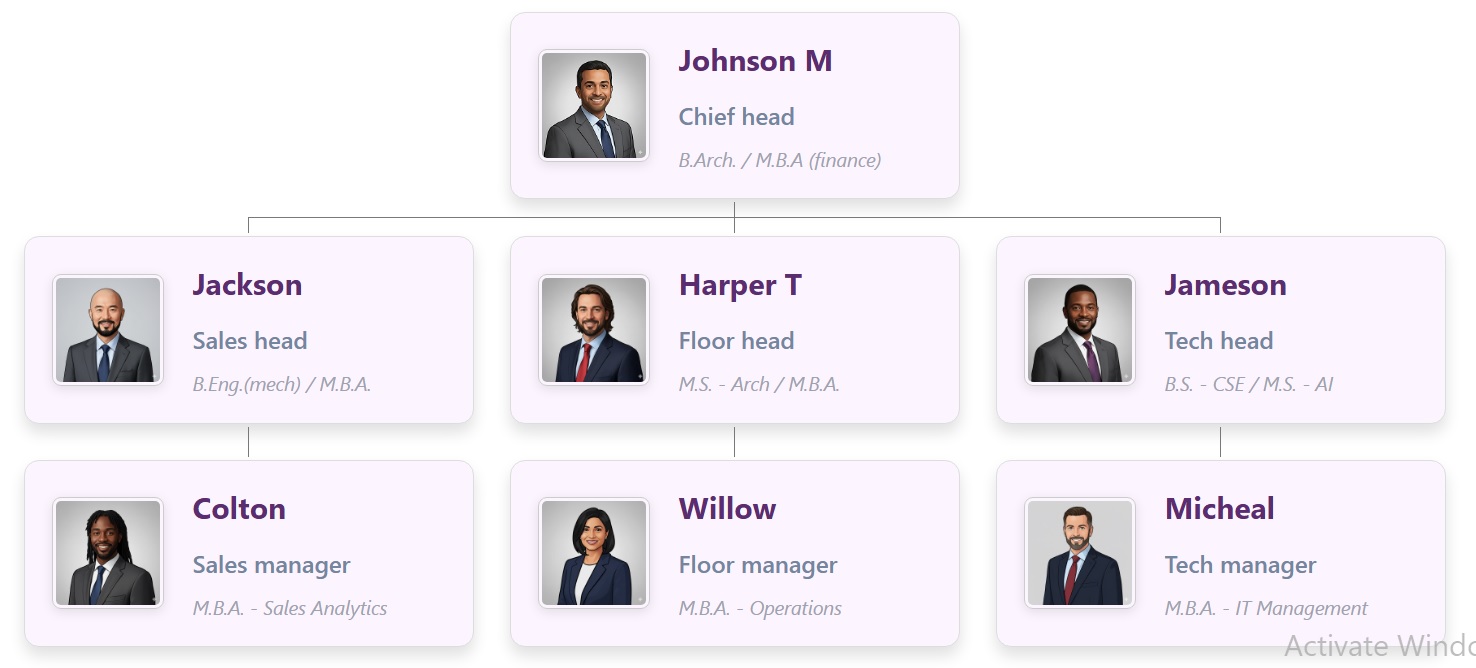Viewport: 1476px width, 668px height.
Task: Click the Floor manager title text
Action: tap(758, 565)
